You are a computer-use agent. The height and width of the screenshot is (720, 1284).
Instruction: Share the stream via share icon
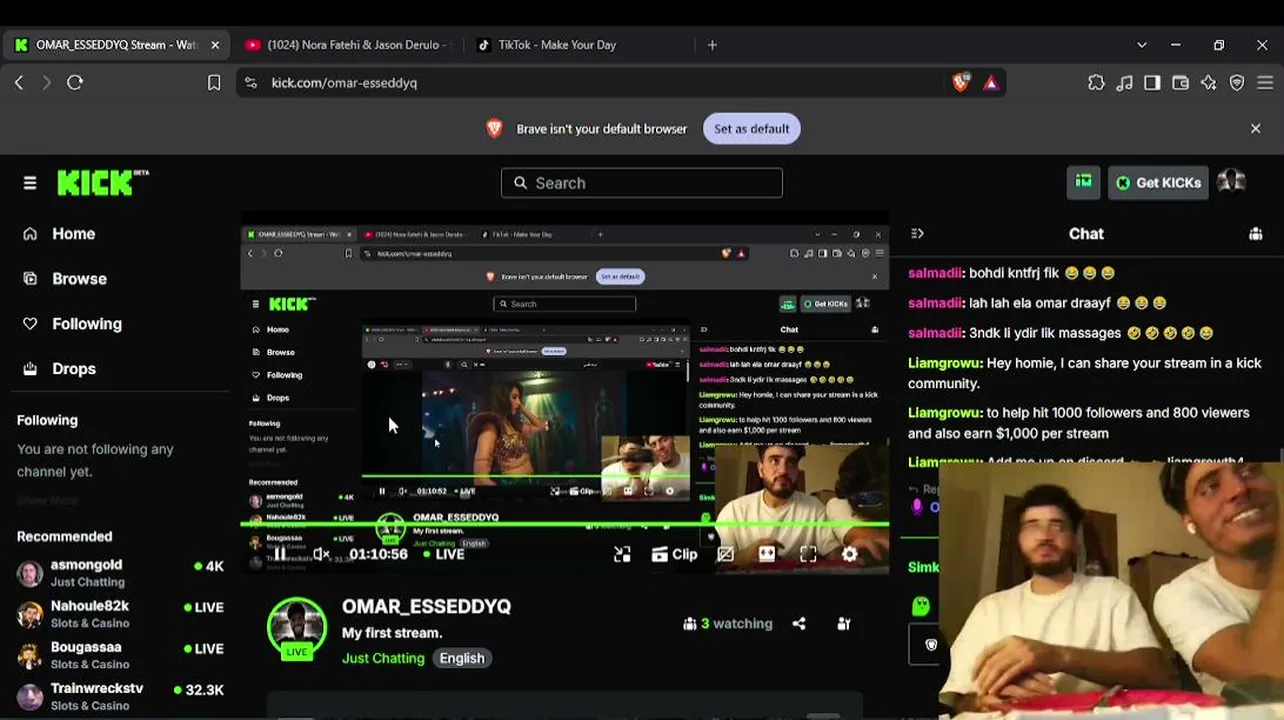(x=799, y=624)
